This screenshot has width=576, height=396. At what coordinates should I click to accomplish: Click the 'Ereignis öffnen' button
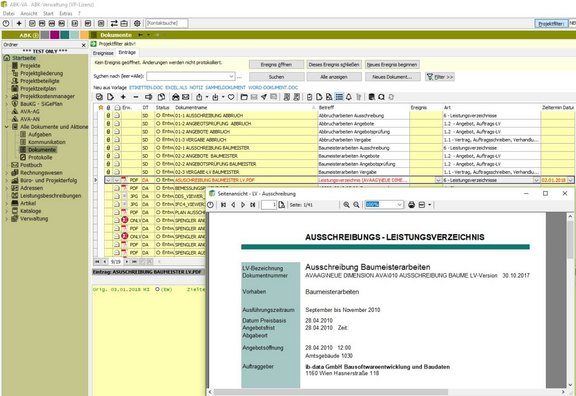point(276,65)
